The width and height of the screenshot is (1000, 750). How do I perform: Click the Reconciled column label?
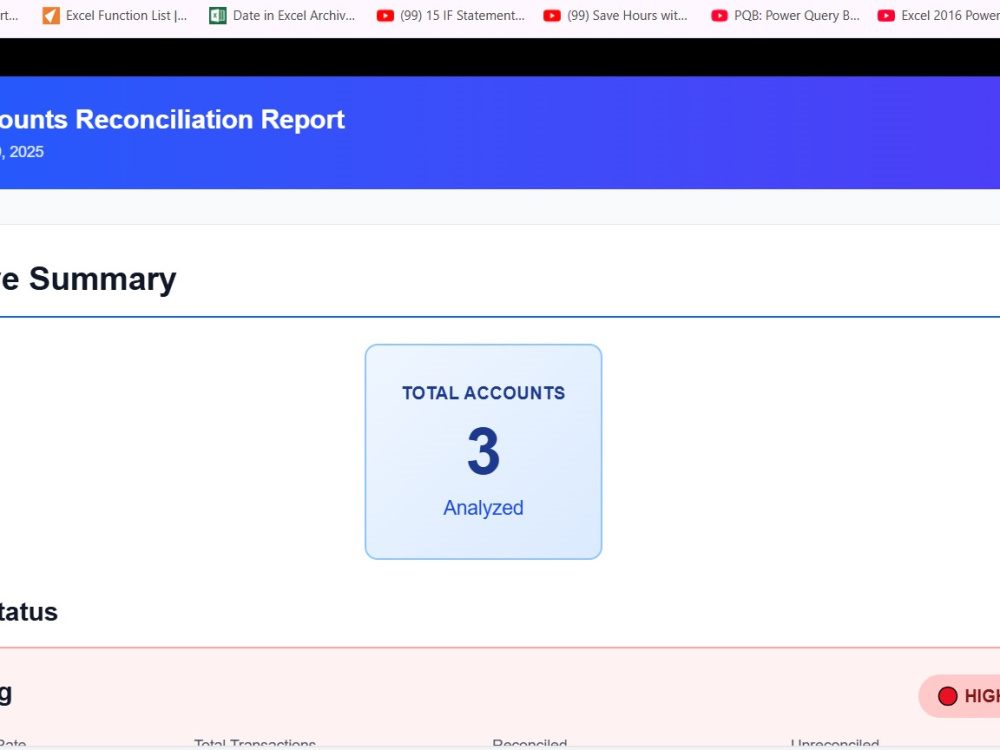(x=530, y=744)
